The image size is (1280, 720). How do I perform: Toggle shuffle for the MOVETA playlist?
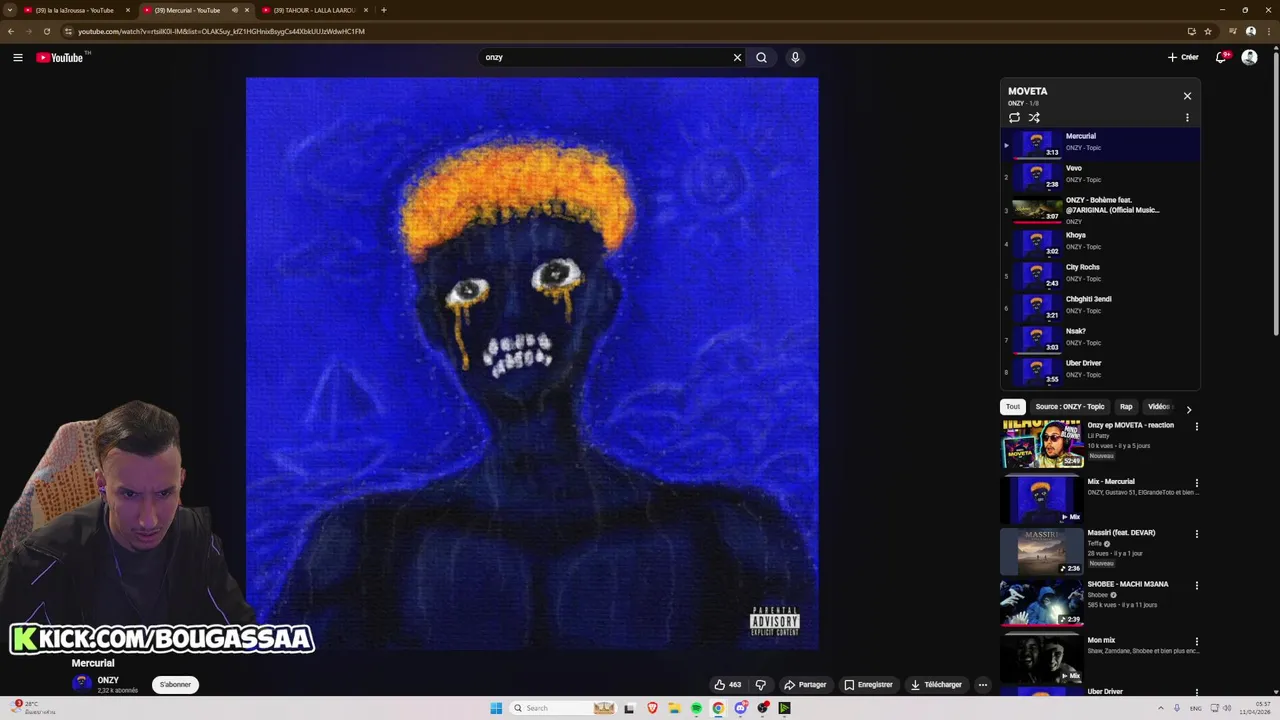(1034, 118)
